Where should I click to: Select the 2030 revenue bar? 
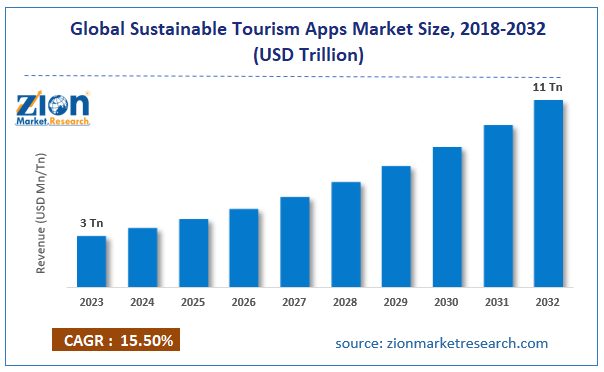coord(447,217)
